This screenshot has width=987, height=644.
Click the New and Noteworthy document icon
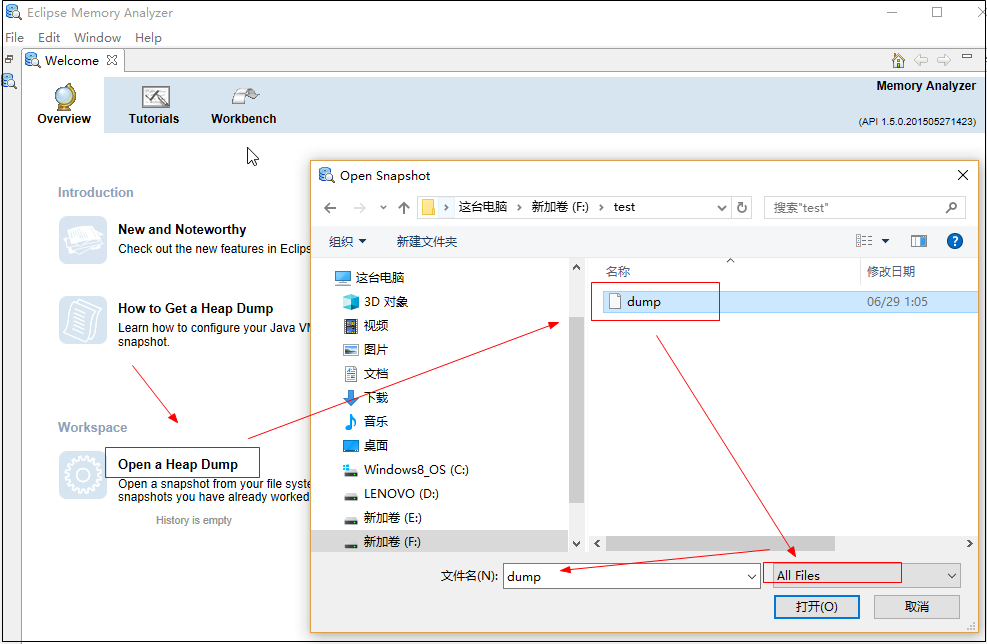pyautogui.click(x=83, y=240)
